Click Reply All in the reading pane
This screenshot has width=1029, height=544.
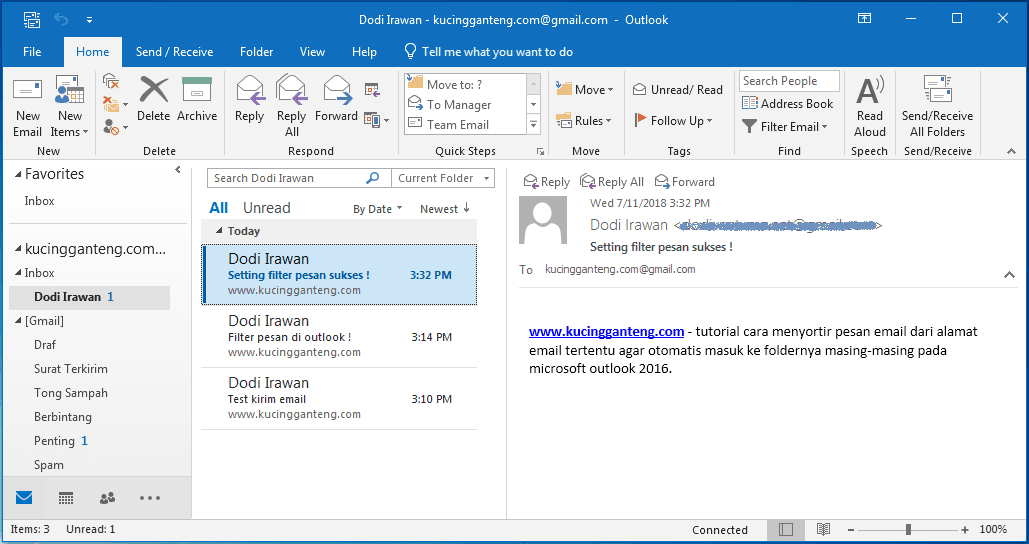pyautogui.click(x=612, y=182)
